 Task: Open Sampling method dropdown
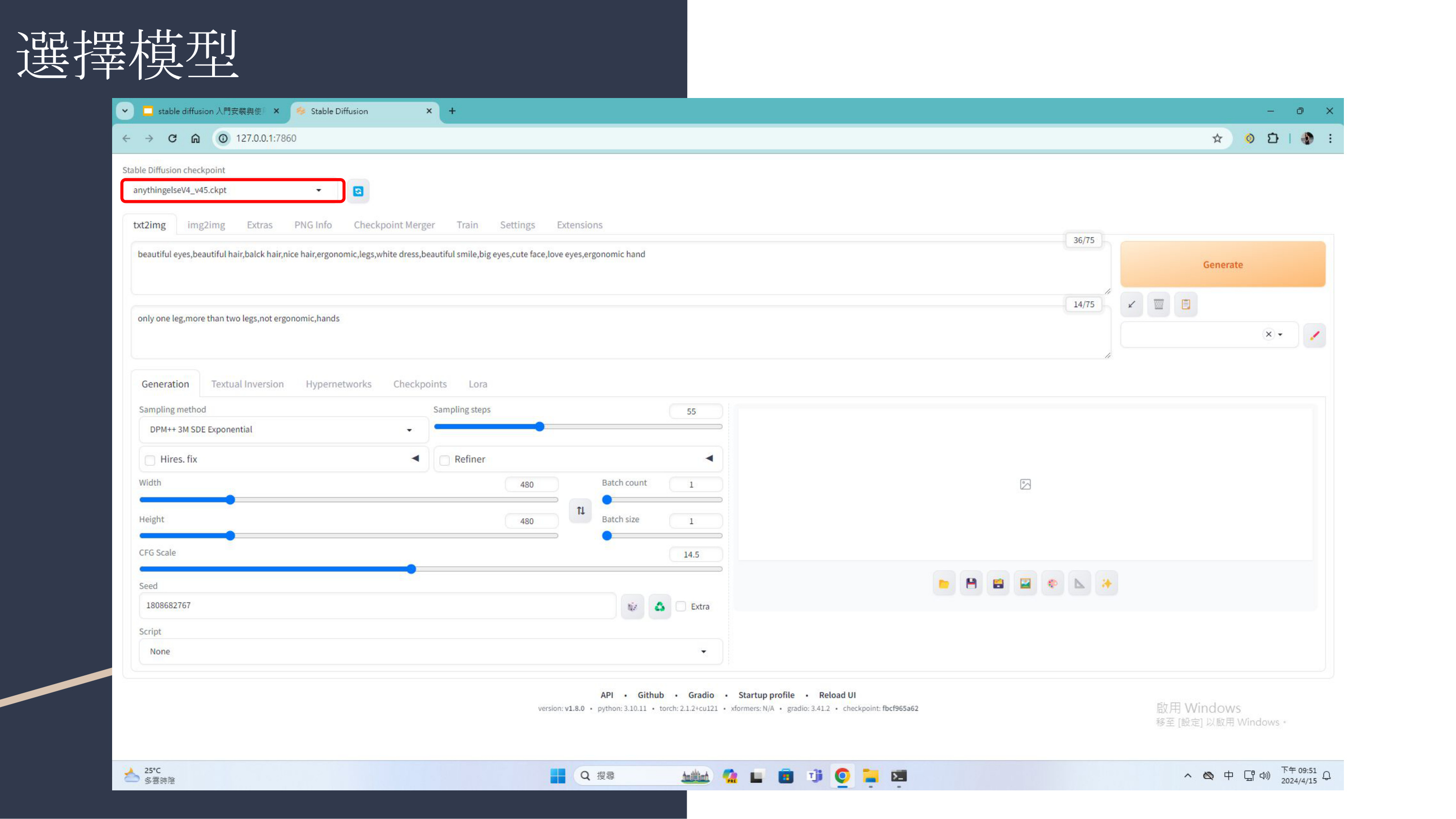coord(283,429)
